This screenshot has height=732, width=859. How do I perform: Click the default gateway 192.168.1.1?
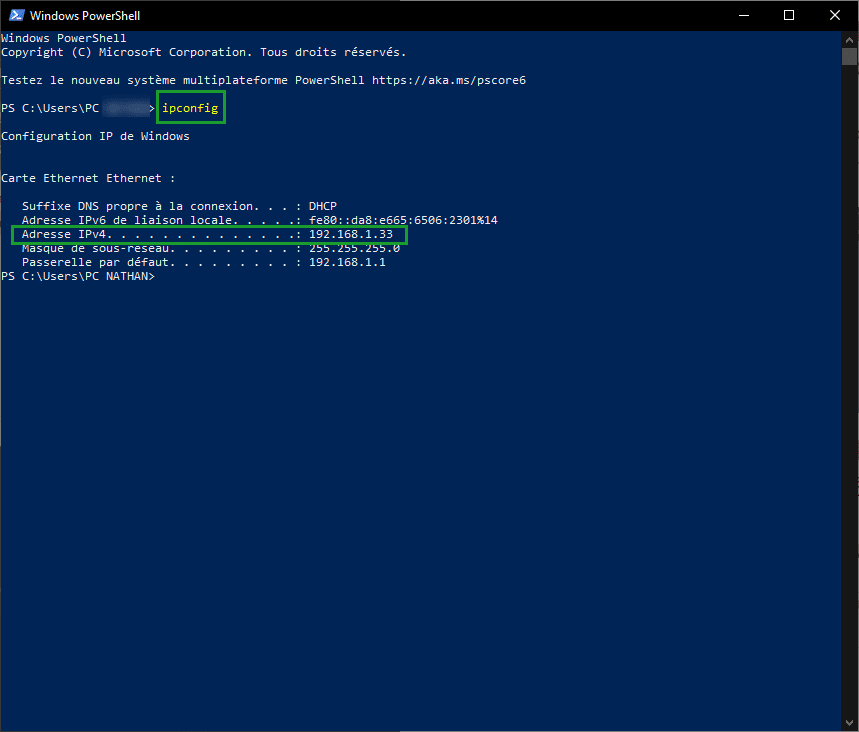point(347,262)
